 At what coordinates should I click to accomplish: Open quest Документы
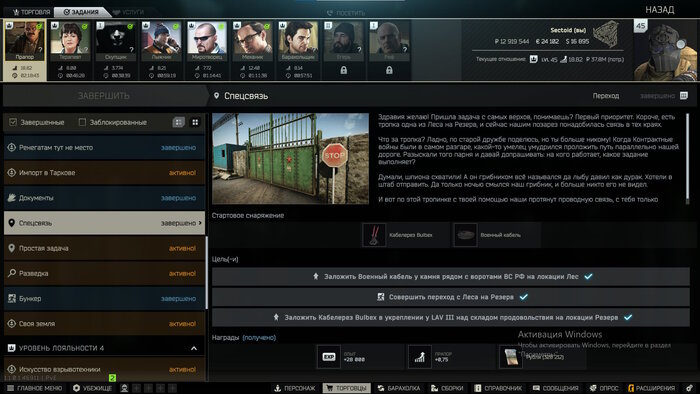(x=104, y=198)
